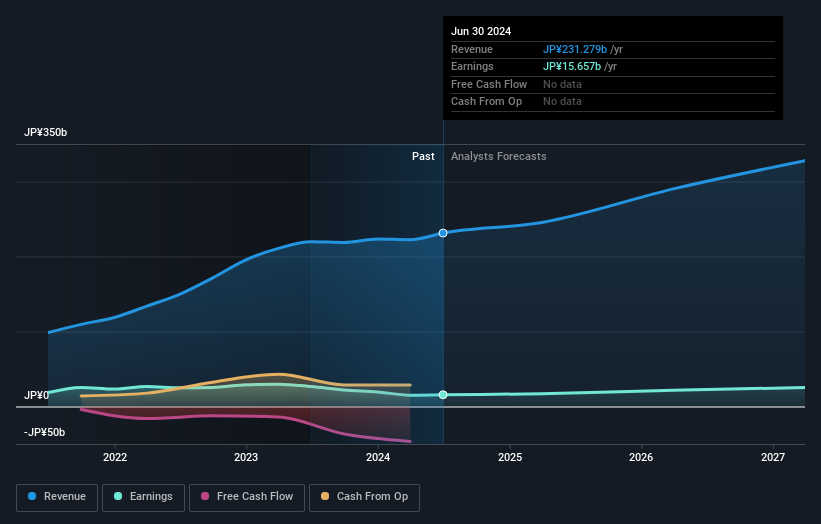This screenshot has width=821, height=524.
Task: Click the 2026 x-axis label
Action: click(x=641, y=457)
